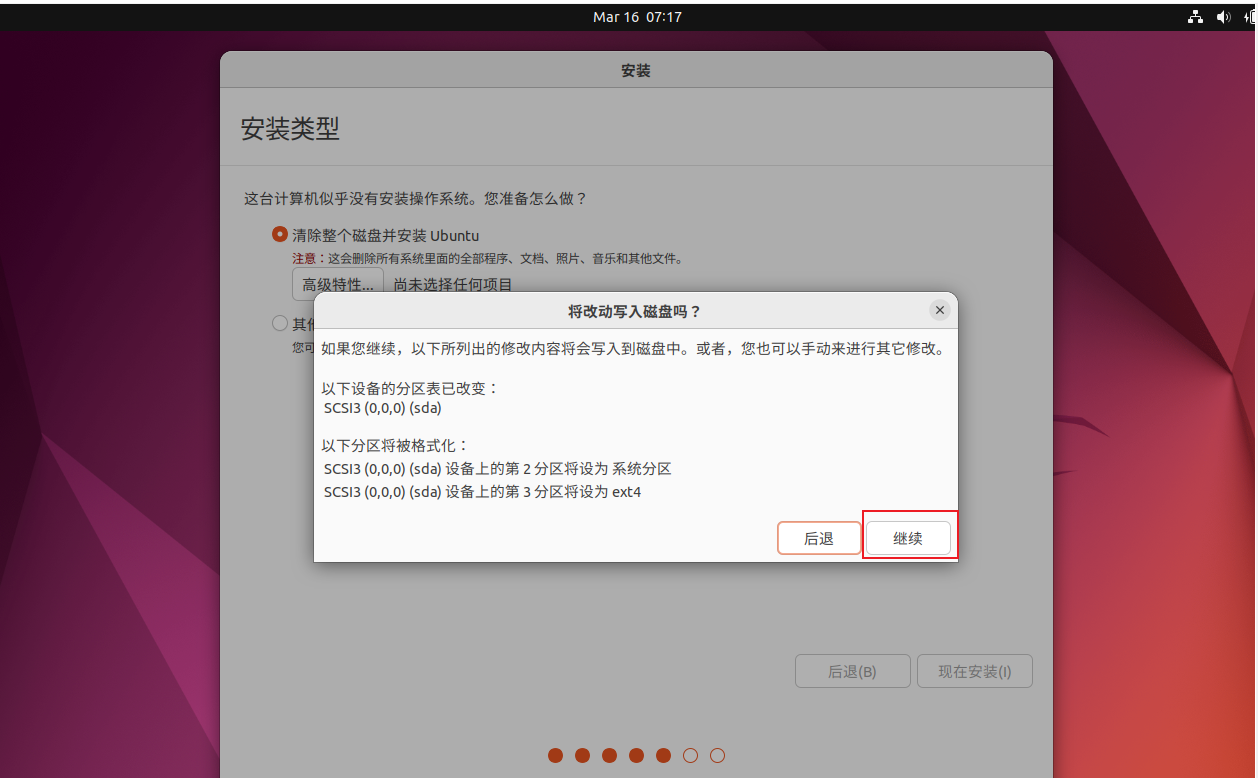Click 后退(B) button in installer window
This screenshot has height=778, width=1258.
pos(853,671)
